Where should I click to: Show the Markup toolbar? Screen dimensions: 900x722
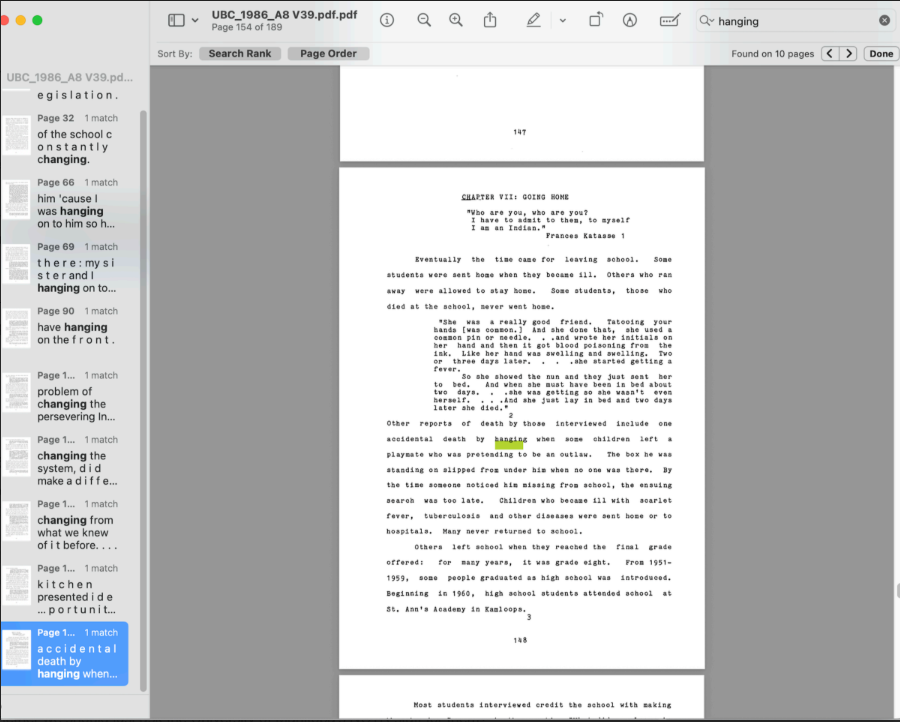click(630, 20)
